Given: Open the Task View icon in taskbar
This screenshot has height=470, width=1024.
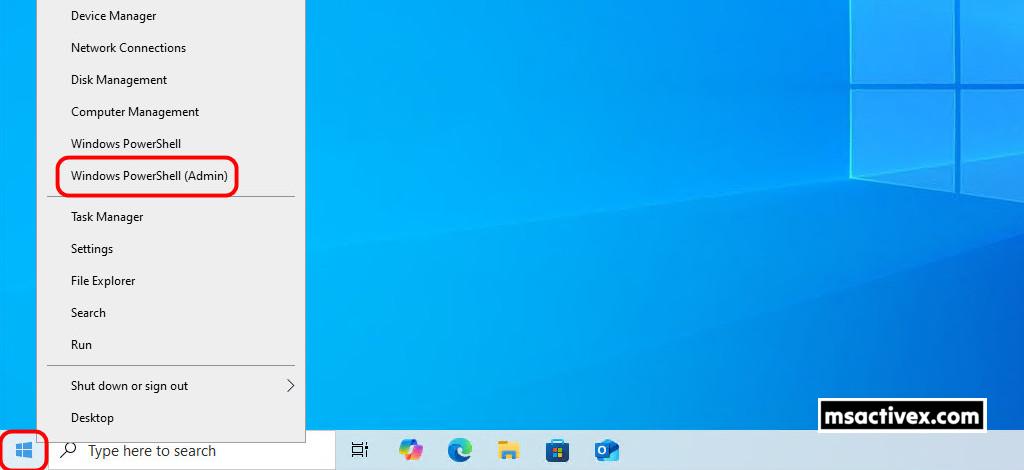Looking at the screenshot, I should (360, 451).
